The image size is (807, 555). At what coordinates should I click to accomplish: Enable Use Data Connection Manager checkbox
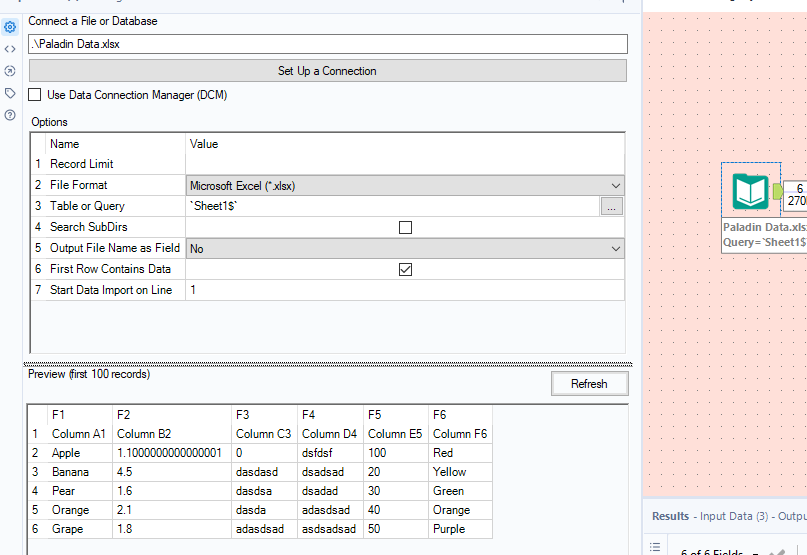[x=36, y=95]
